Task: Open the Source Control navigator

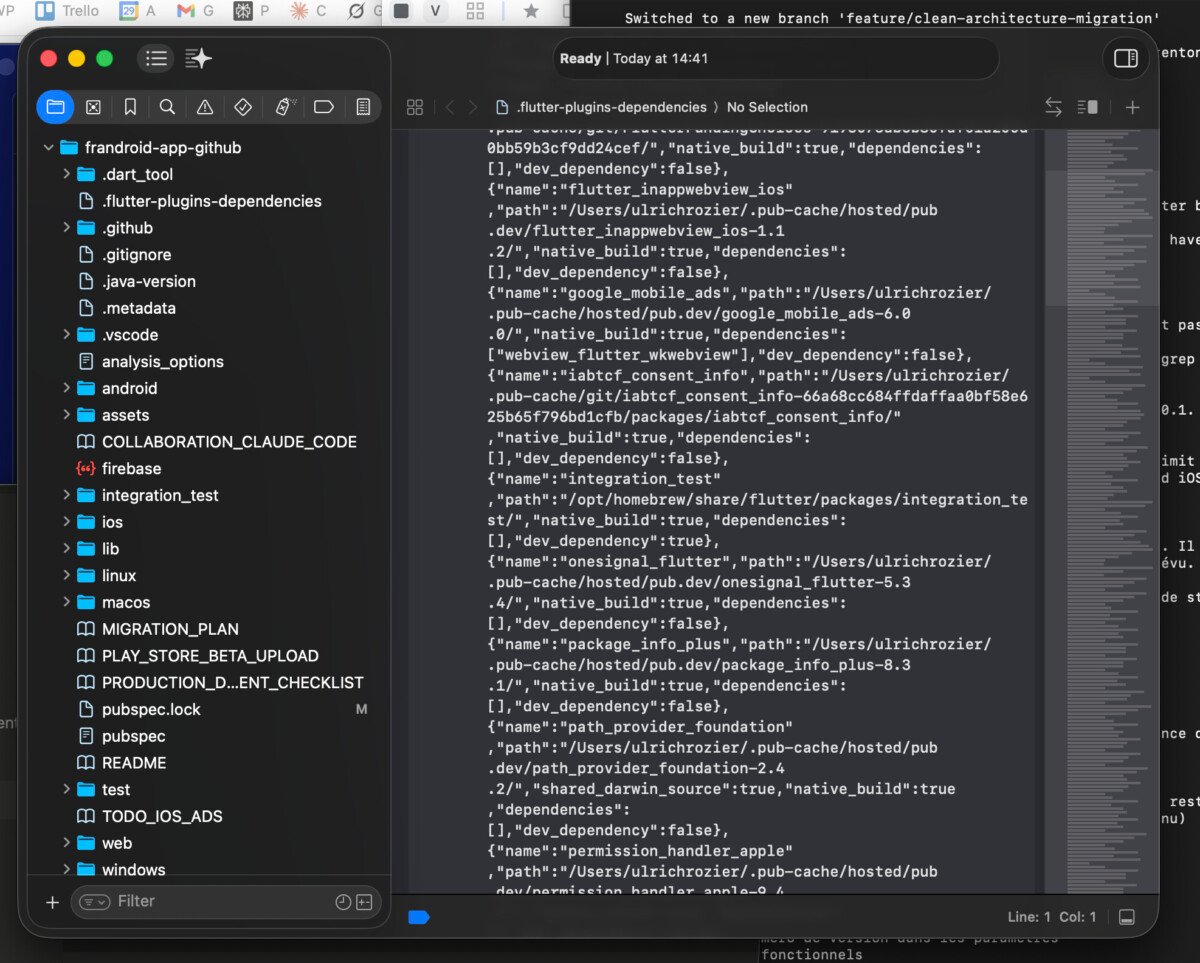Action: pyautogui.click(x=93, y=107)
